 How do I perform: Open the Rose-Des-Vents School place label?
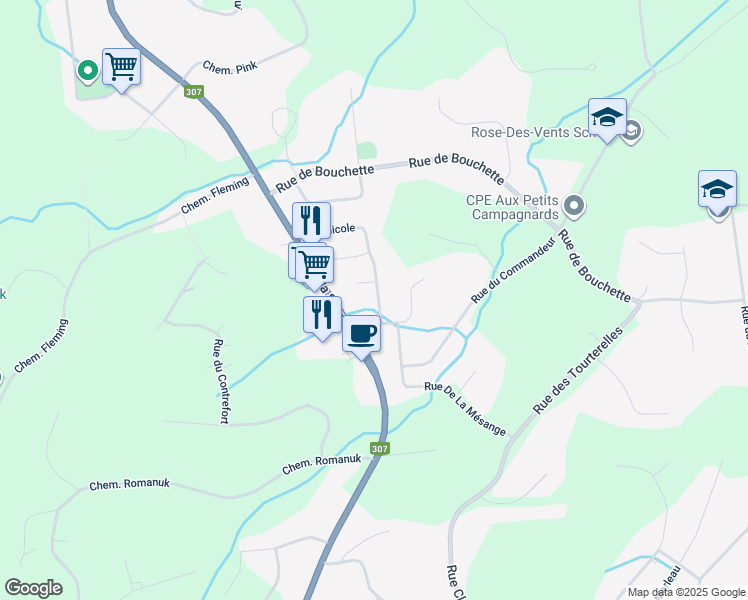coord(530,132)
